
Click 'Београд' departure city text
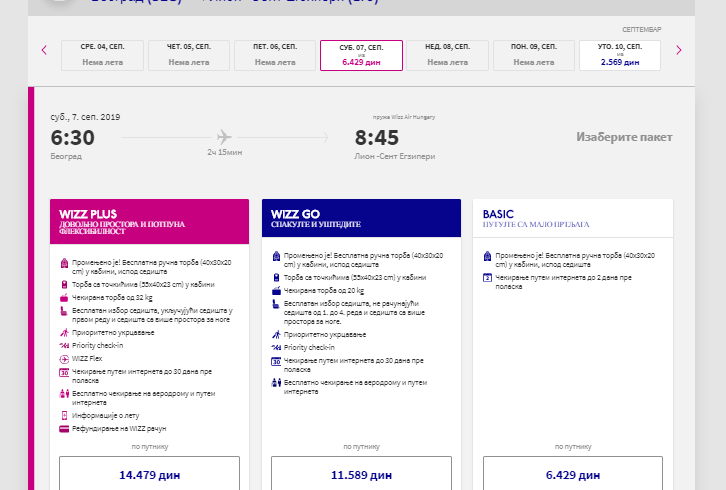tap(66, 156)
